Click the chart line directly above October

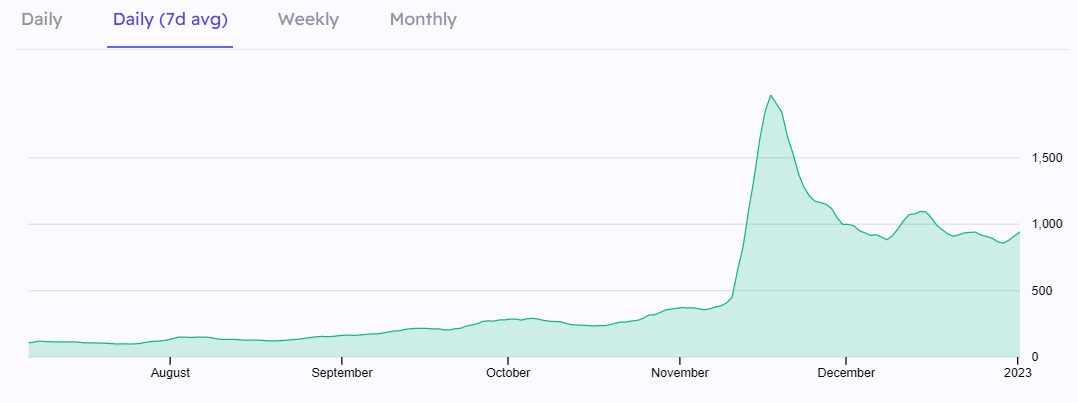(508, 319)
